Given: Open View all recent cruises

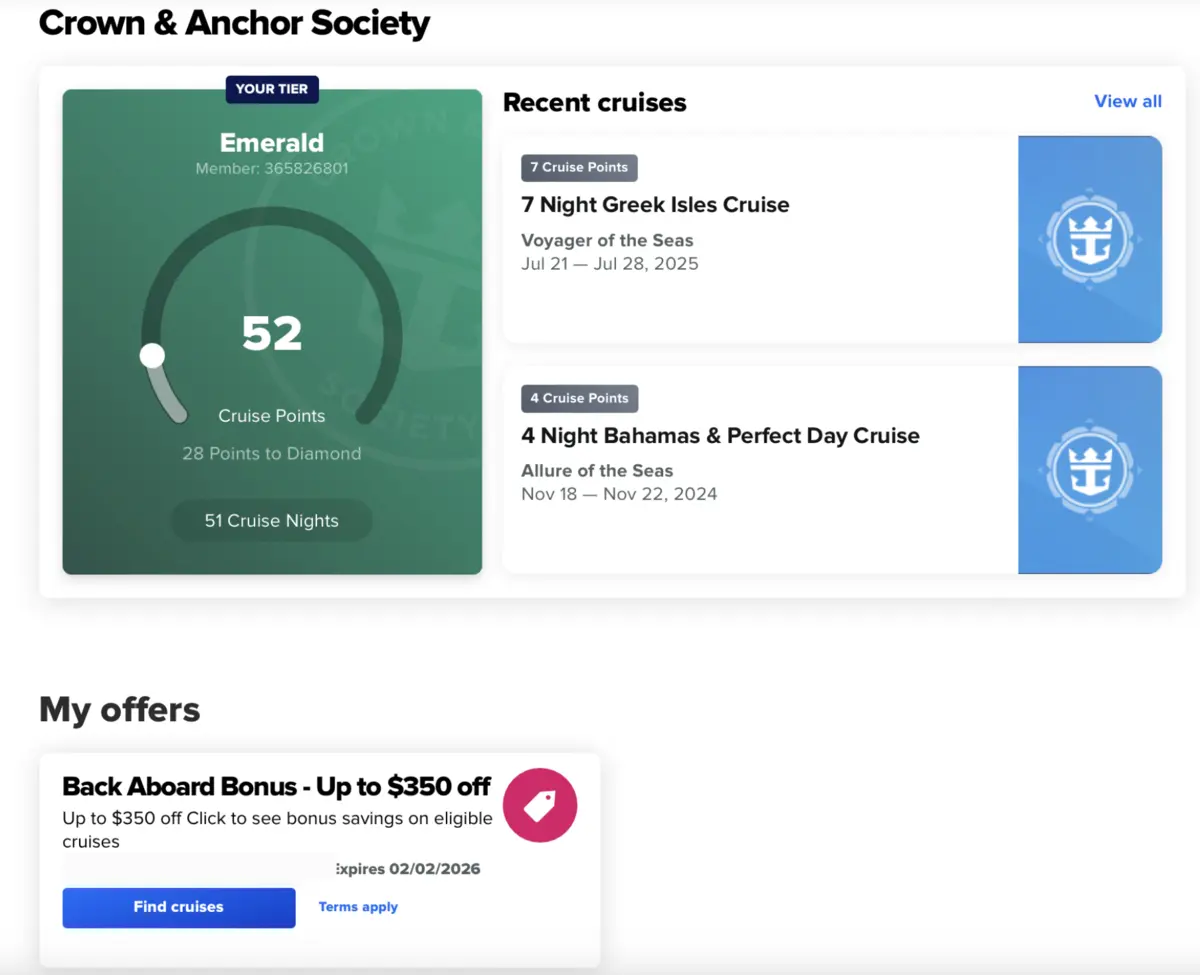Looking at the screenshot, I should (1128, 101).
